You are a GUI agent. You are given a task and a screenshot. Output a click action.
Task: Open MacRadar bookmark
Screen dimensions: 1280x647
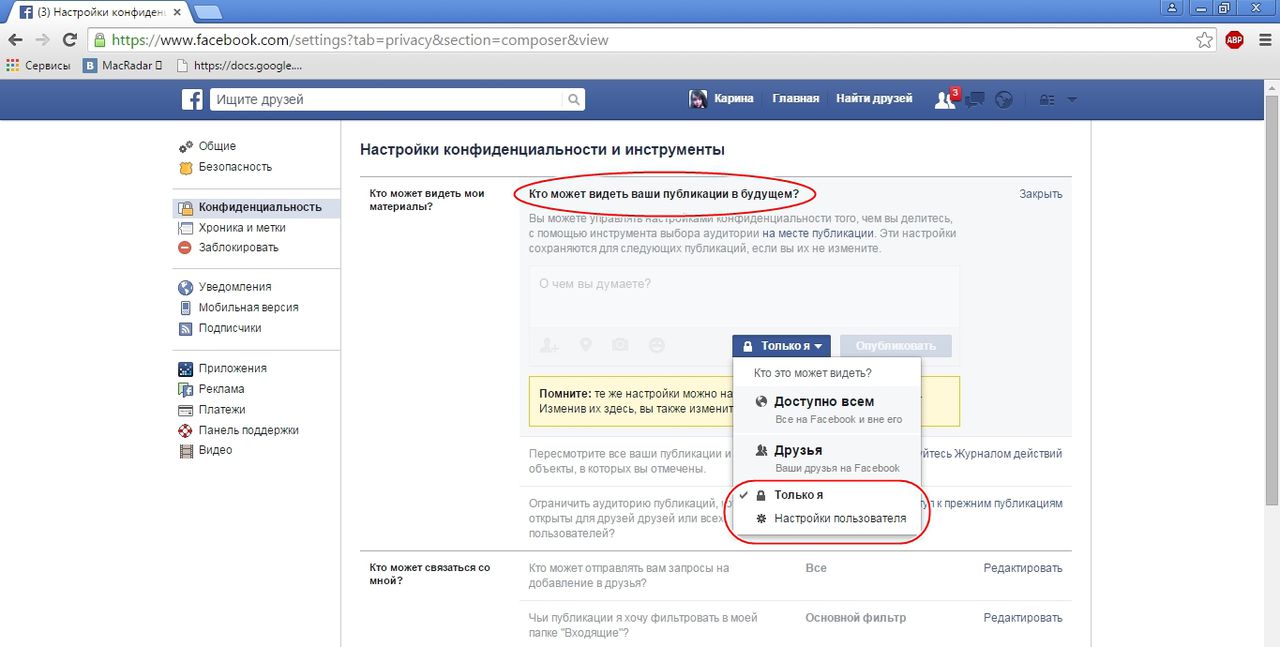[123, 66]
